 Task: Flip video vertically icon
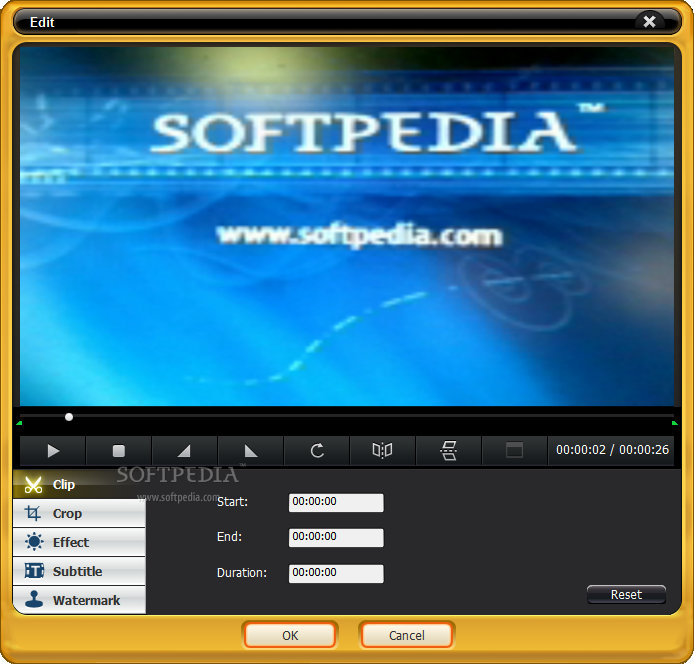click(448, 451)
